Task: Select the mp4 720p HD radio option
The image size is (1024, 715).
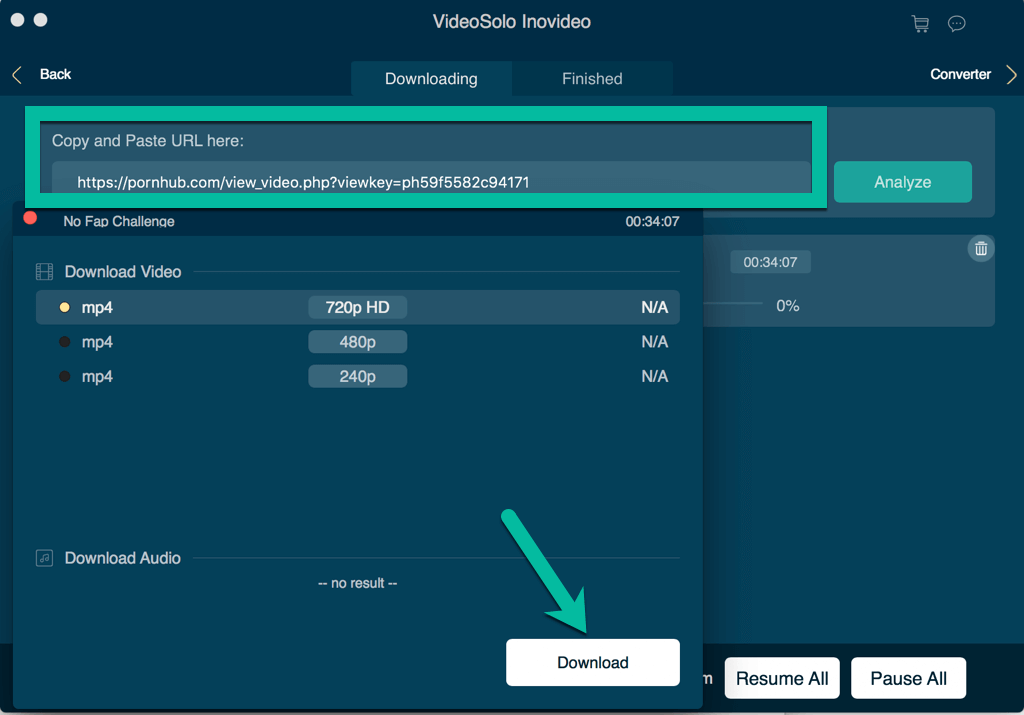Action: (x=65, y=308)
